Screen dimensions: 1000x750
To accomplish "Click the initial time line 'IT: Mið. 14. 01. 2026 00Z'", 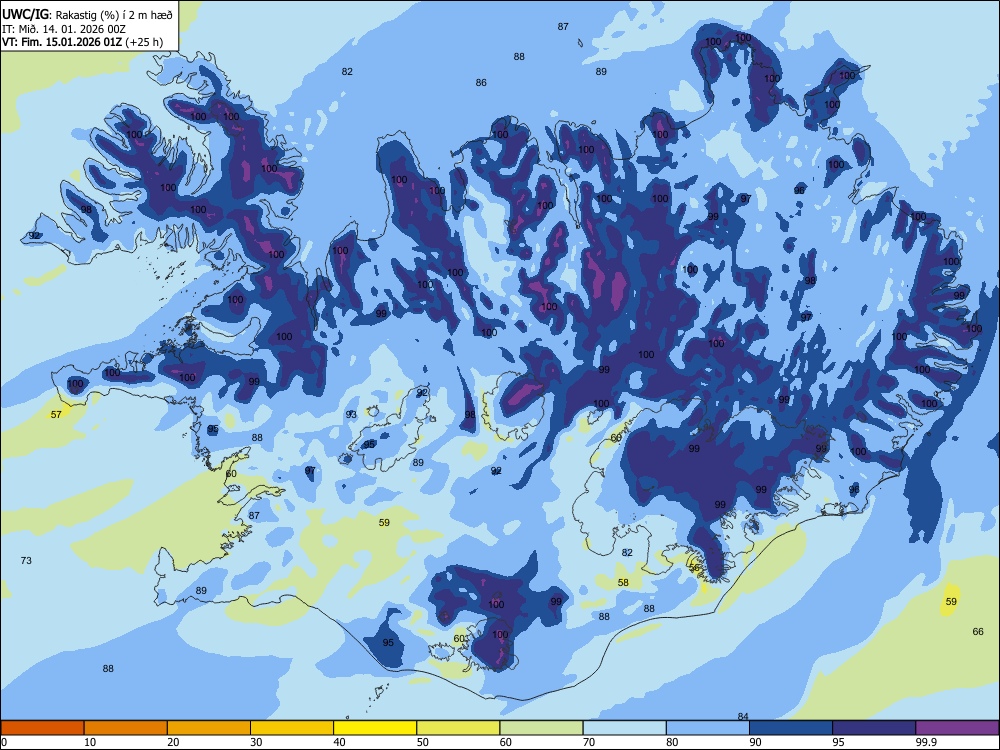I will point(64,29).
